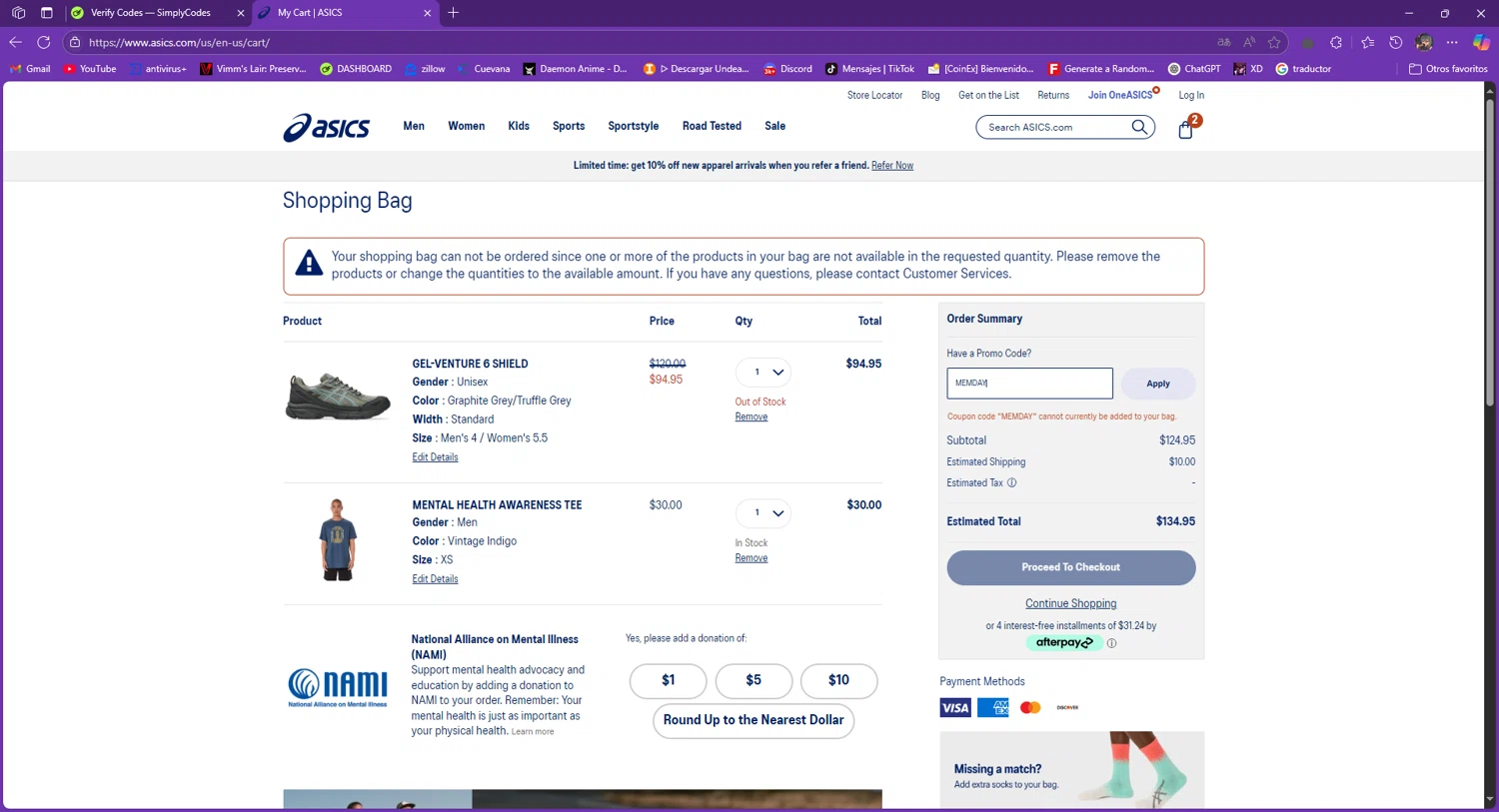Click NAMI Learn more link
The height and width of the screenshot is (812, 1499).
[x=533, y=732]
